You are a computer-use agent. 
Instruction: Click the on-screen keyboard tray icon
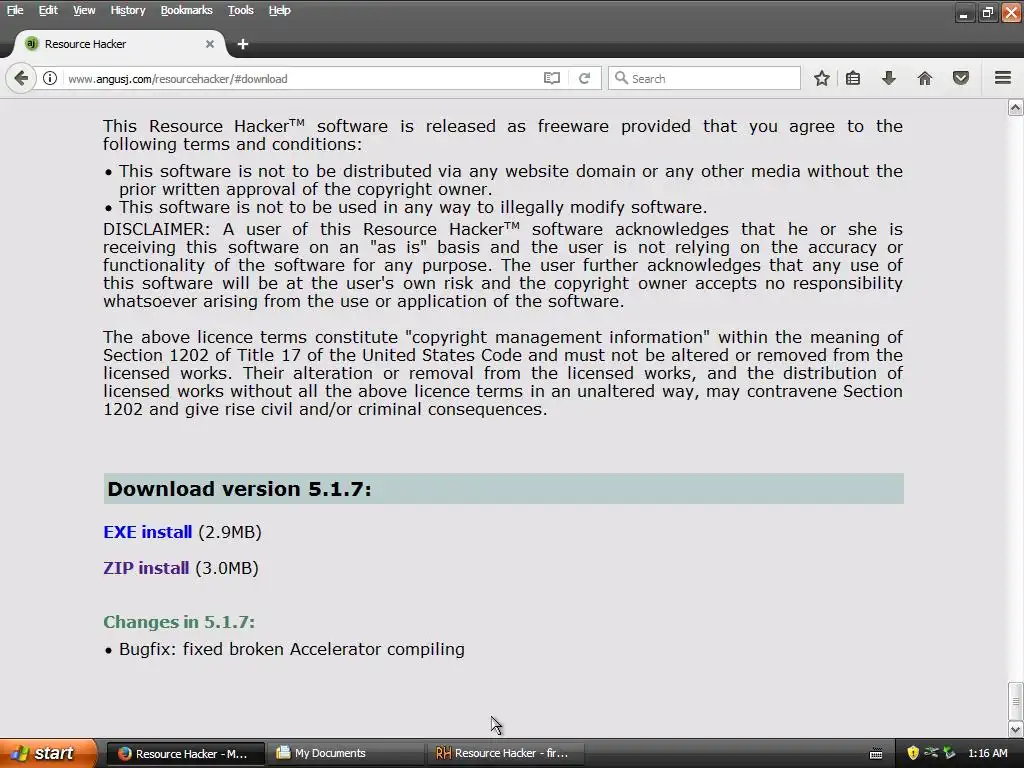tap(876, 754)
